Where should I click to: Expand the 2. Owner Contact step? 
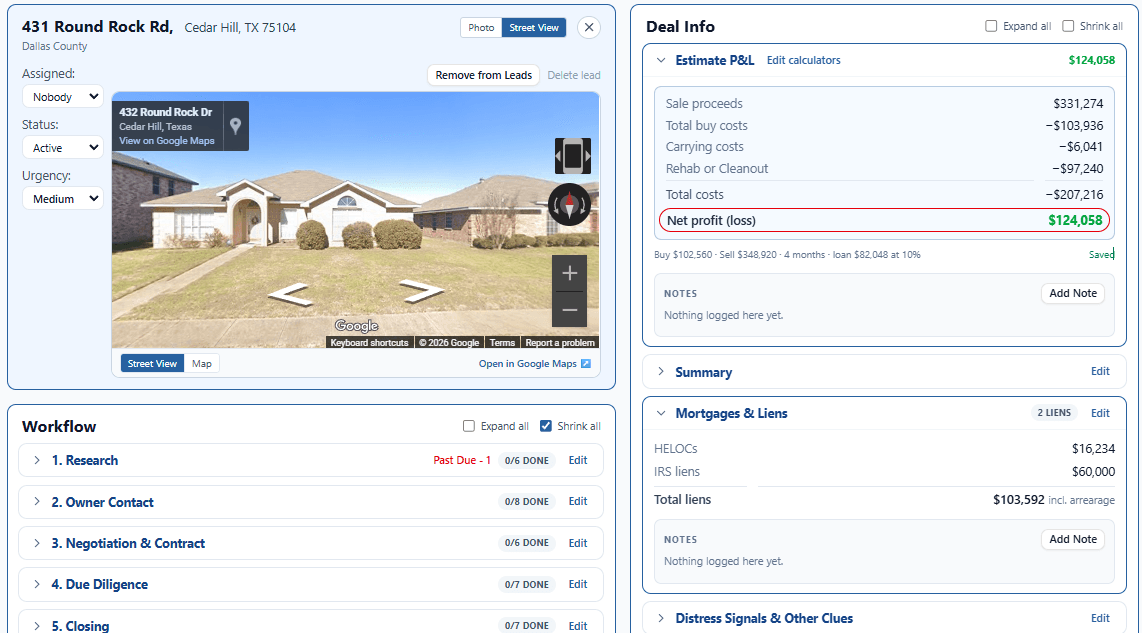point(36,502)
